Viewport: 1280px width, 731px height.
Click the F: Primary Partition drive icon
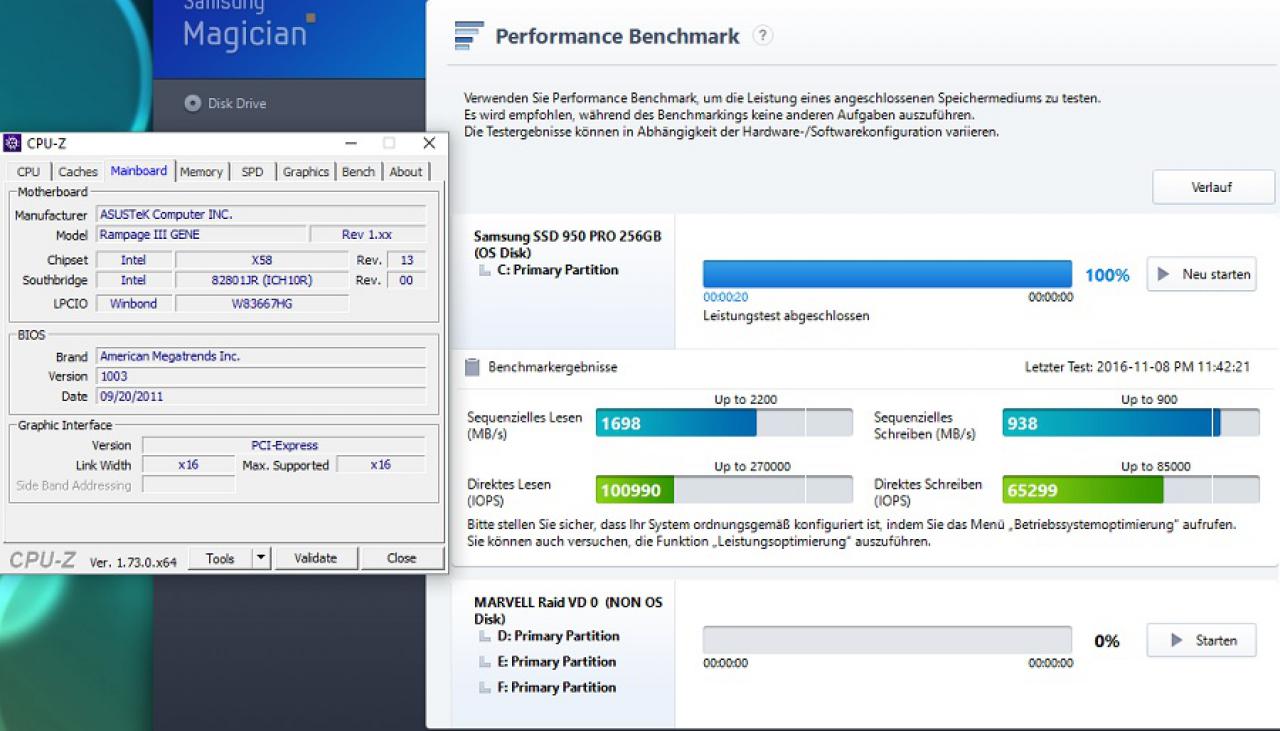coord(485,688)
